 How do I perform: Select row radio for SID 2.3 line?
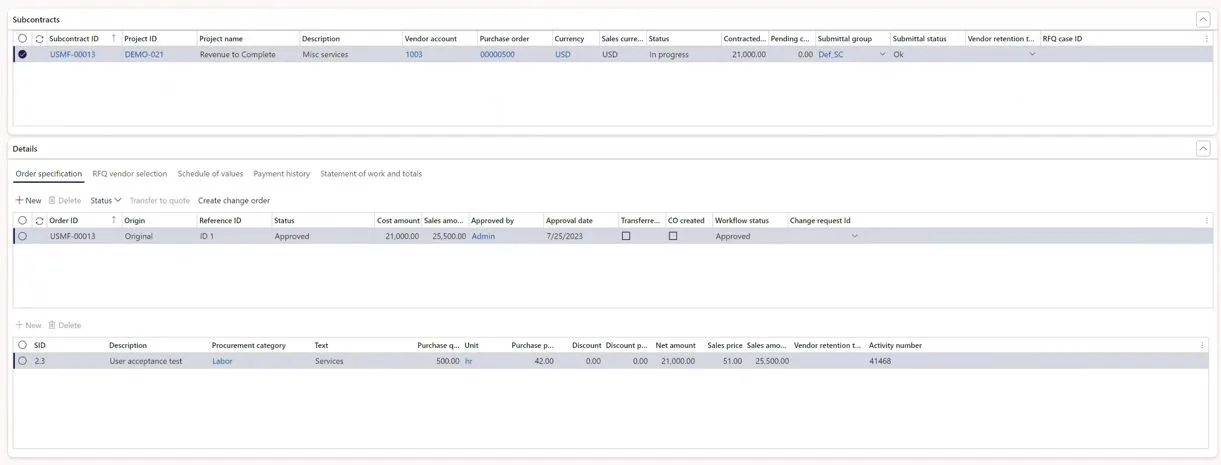point(22,361)
